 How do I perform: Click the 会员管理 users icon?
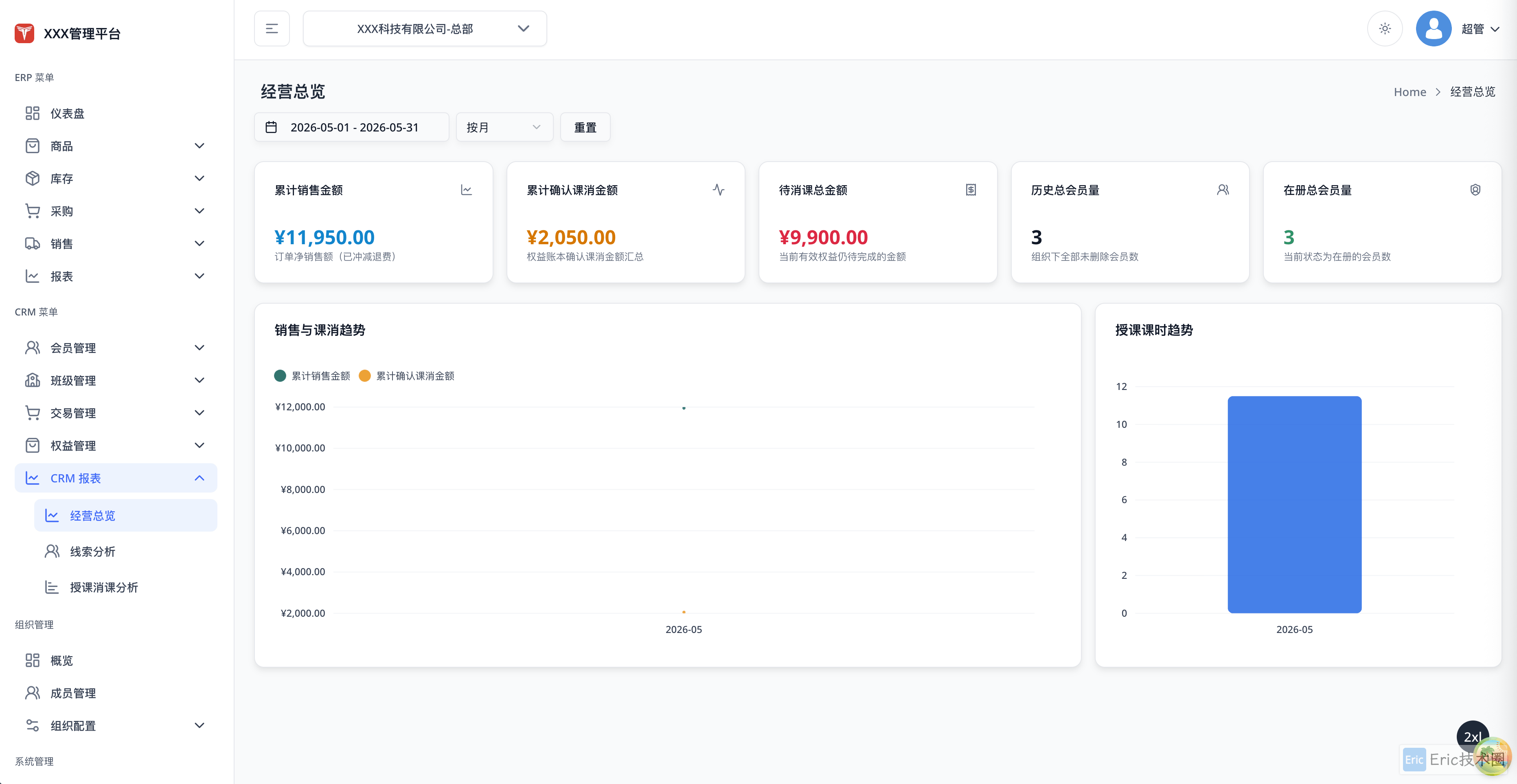33,348
